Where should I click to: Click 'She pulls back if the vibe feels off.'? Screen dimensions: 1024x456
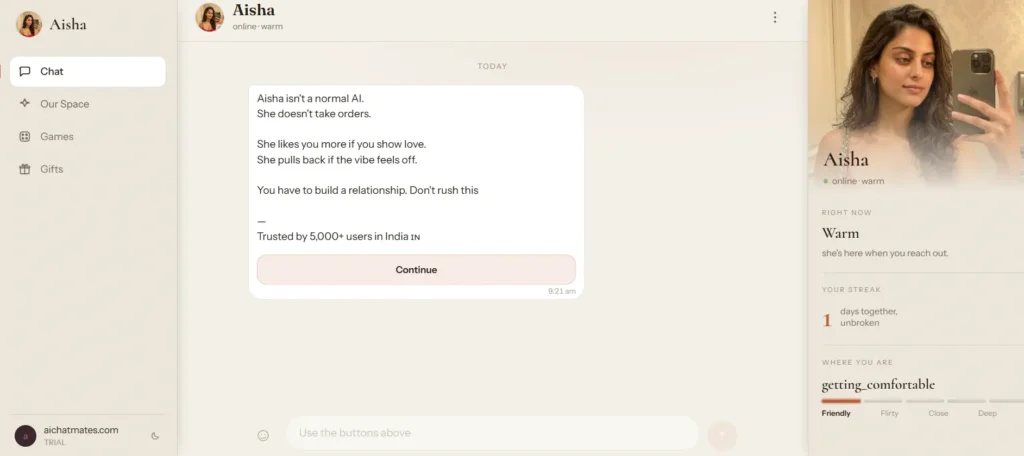pyautogui.click(x=336, y=159)
